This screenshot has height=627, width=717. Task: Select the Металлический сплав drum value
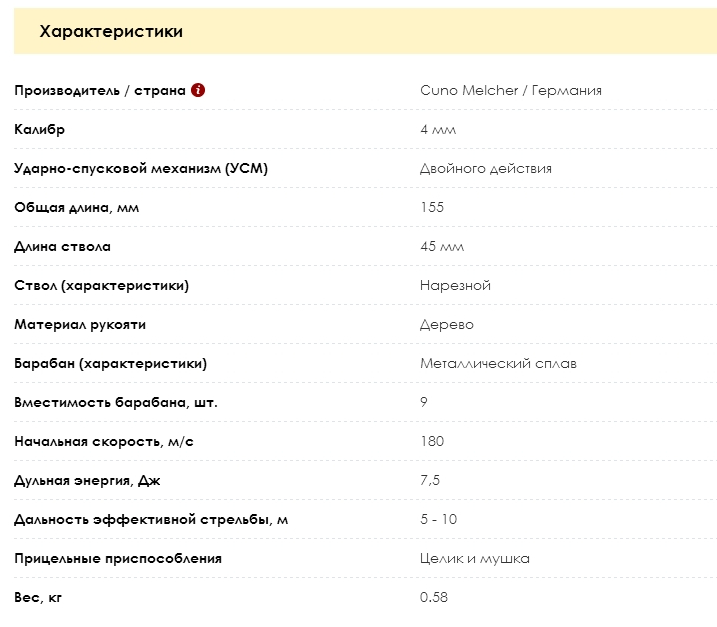pyautogui.click(x=498, y=364)
